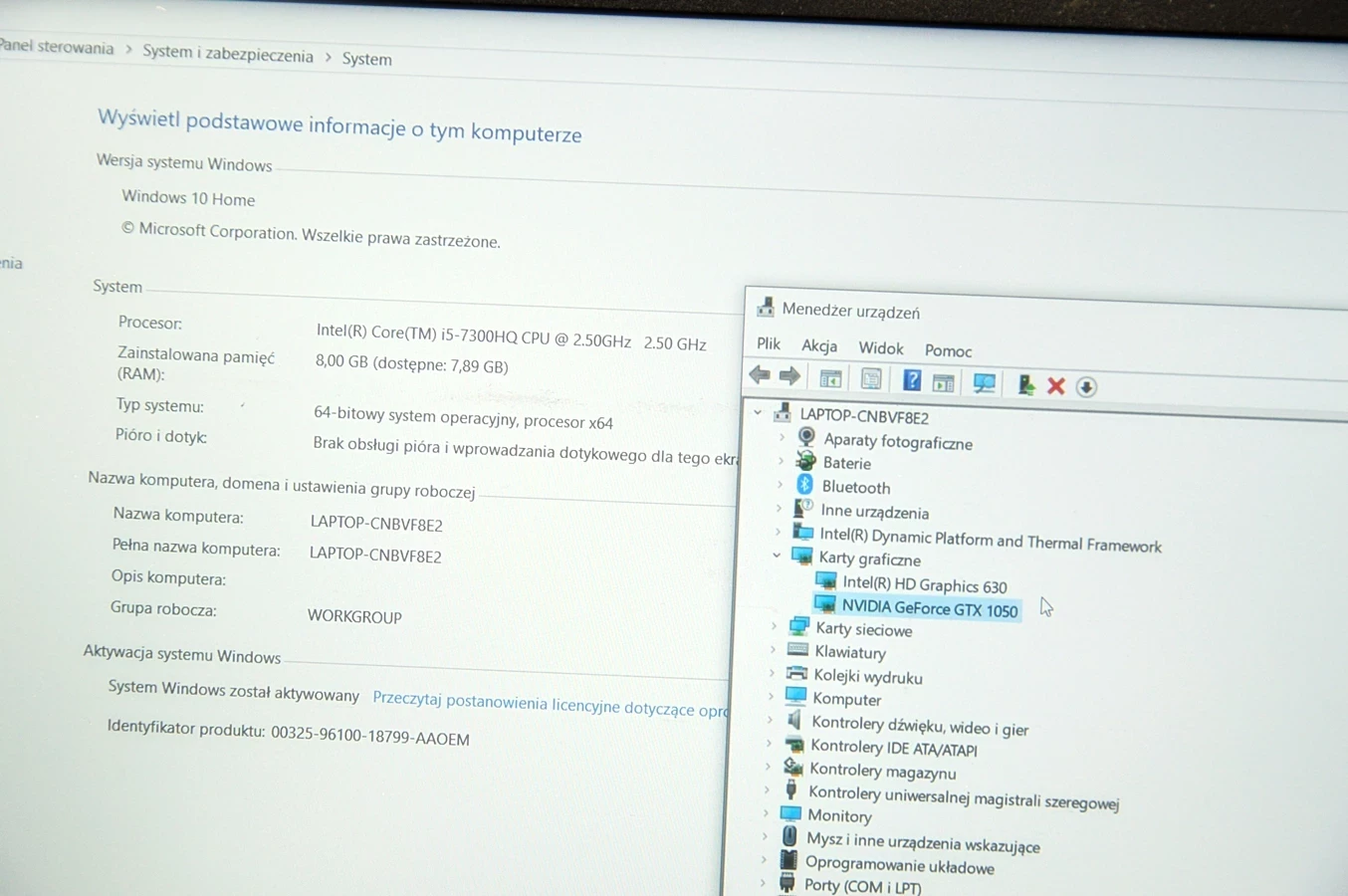Toggle the console tree pane toolbar icon
Viewport: 1348px width, 896px height.
[x=830, y=378]
